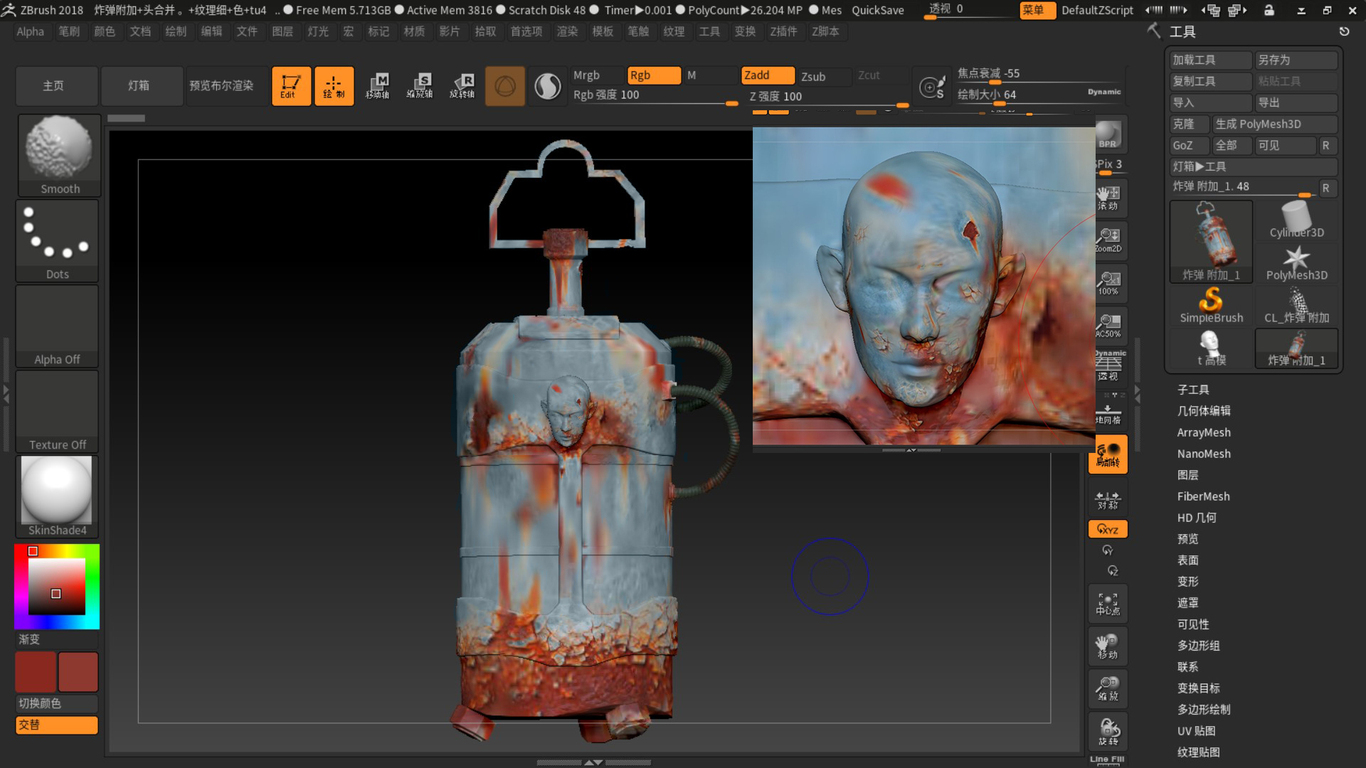Expand the 多边形组 section
The image size is (1366, 768).
pos(1198,646)
